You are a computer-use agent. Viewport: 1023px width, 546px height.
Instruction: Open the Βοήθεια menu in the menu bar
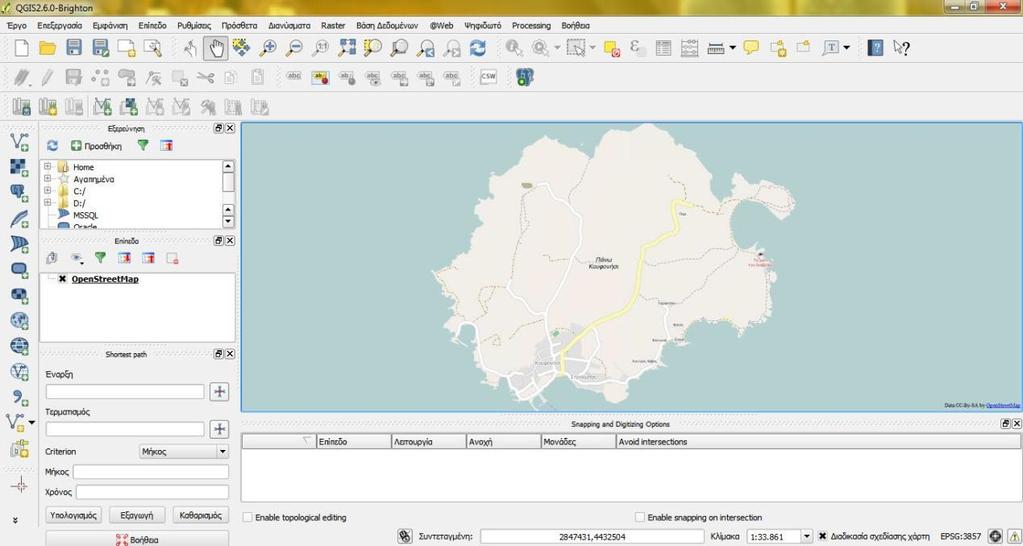575,25
